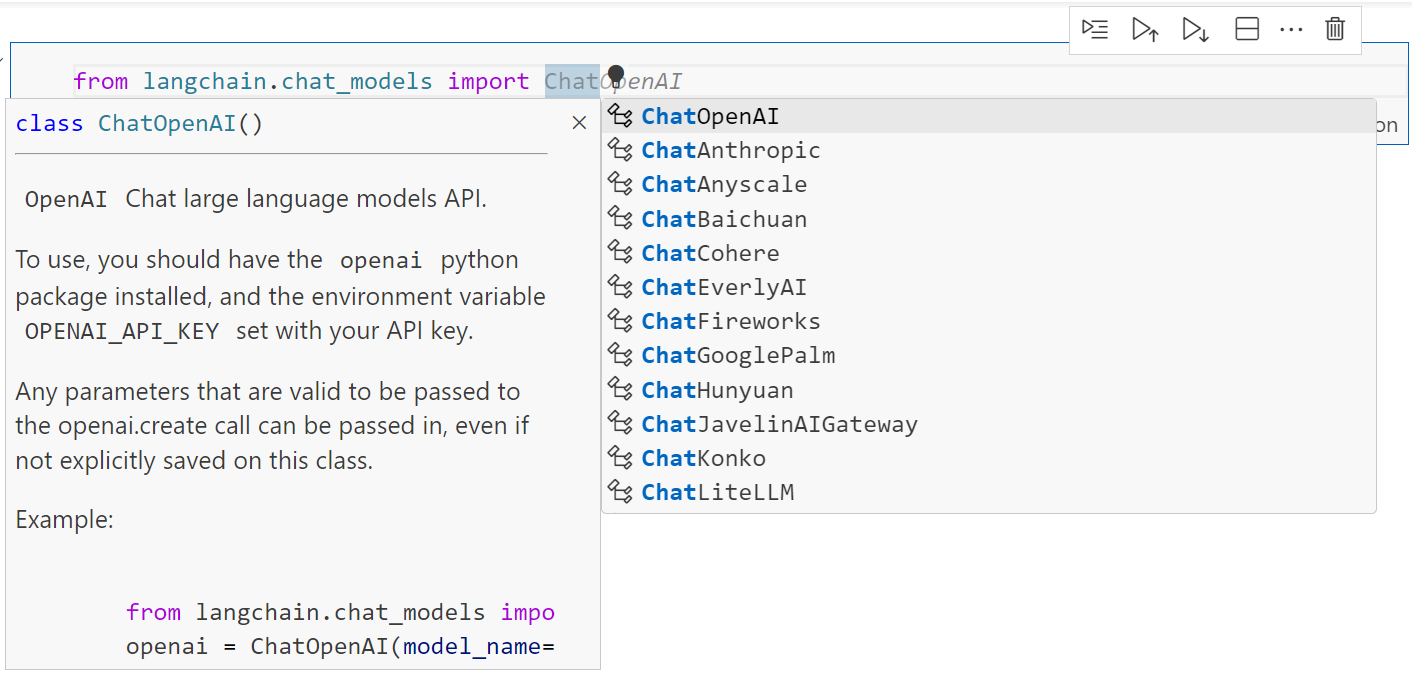Viewport: 1412px width, 674px height.
Task: Click class icon beside ChatFireworks
Action: (x=621, y=321)
